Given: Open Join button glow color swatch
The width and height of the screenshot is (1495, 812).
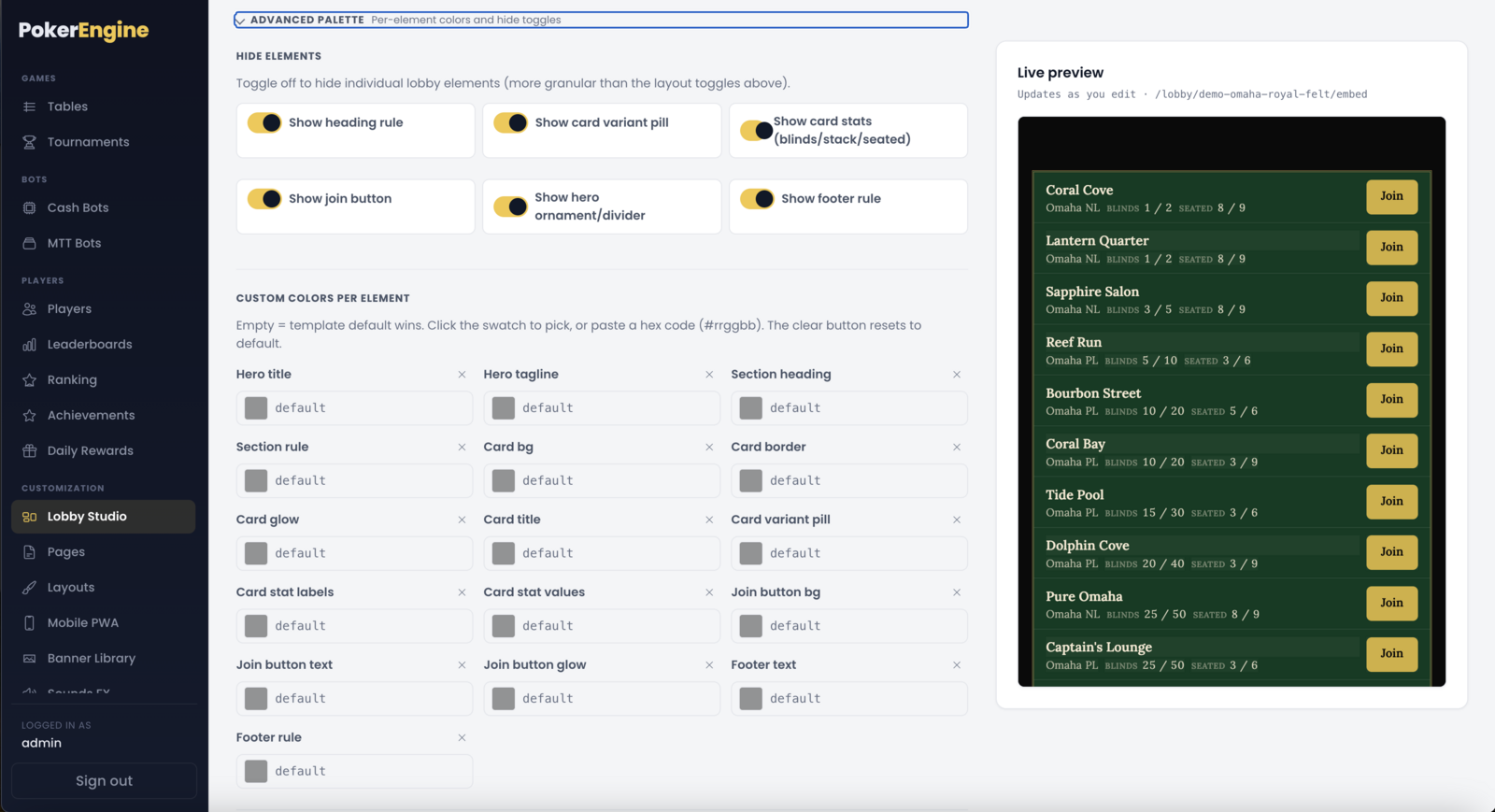Looking at the screenshot, I should pyautogui.click(x=504, y=699).
